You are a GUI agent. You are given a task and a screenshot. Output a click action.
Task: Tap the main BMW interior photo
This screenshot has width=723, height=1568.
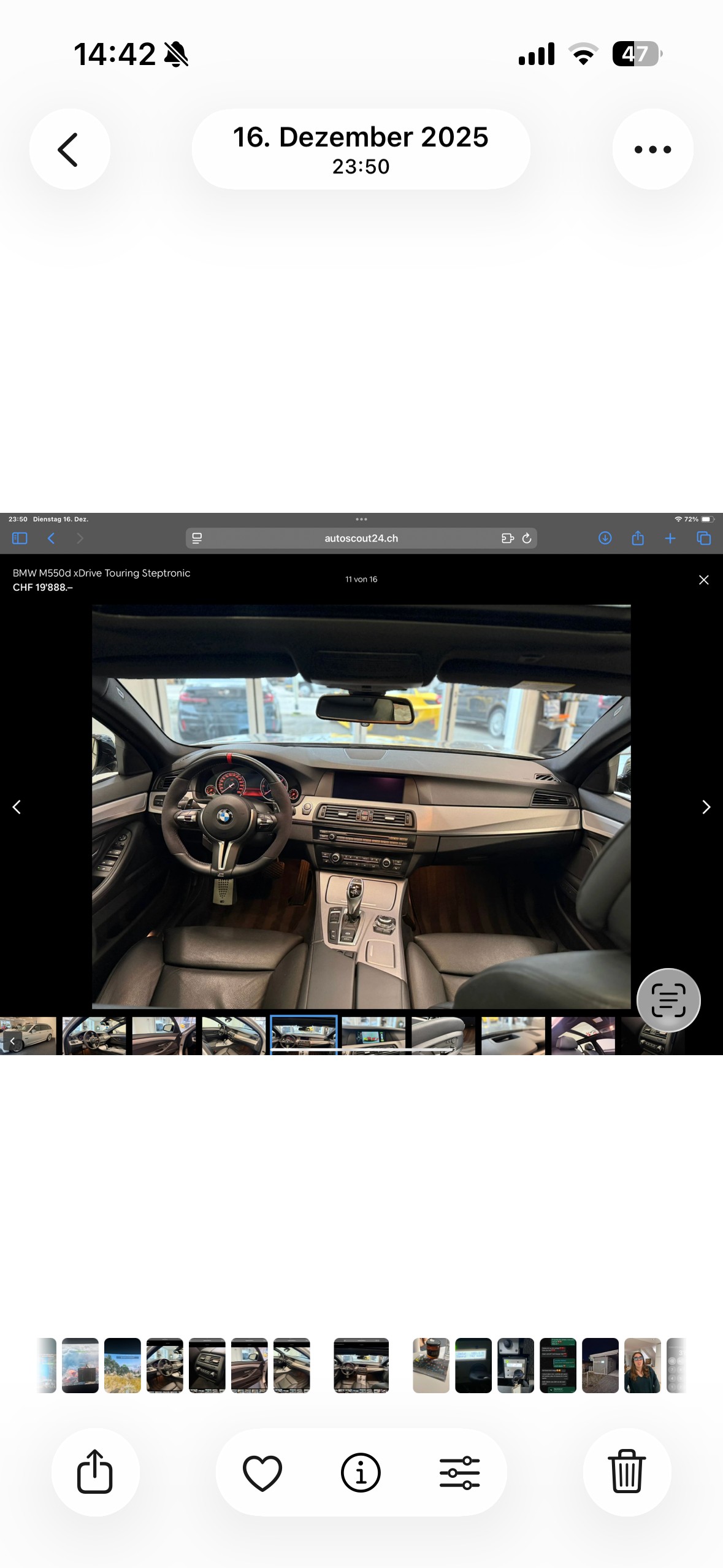361,807
